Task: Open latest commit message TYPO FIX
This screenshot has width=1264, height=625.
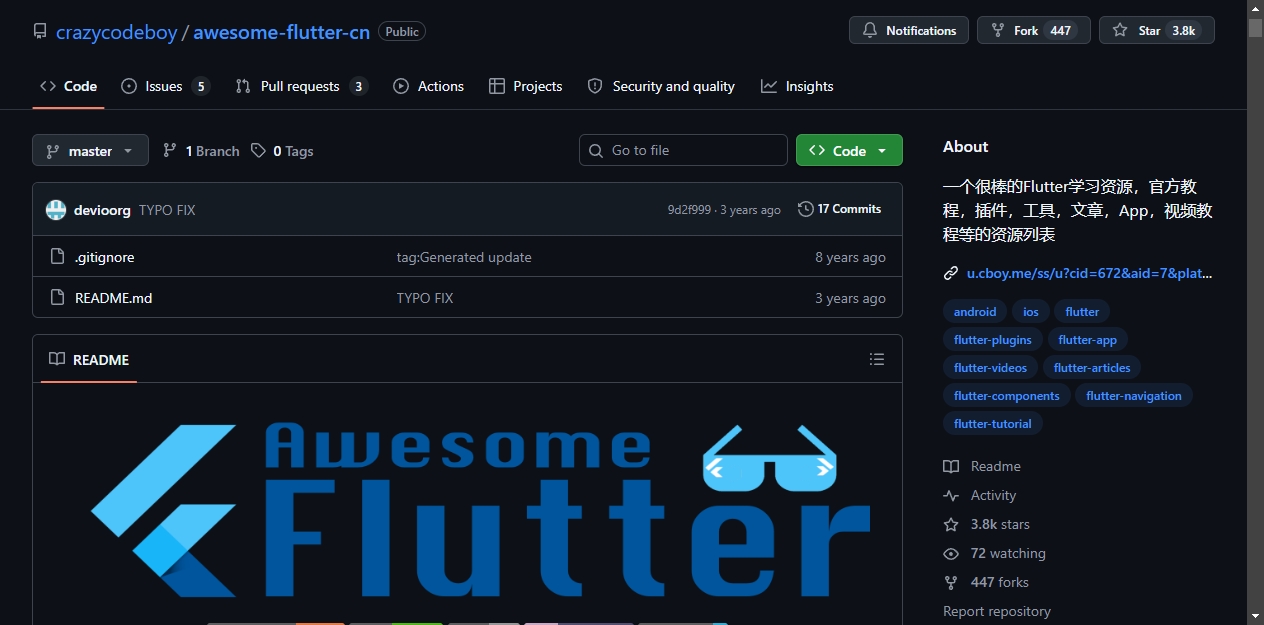Action: (167, 210)
